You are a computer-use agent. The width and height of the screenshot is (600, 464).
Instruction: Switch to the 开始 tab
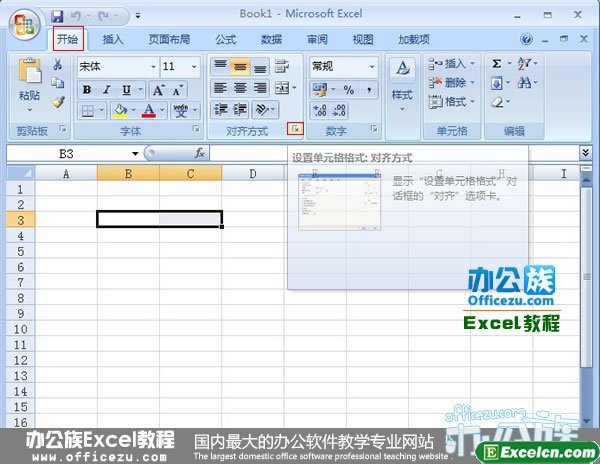click(x=68, y=39)
